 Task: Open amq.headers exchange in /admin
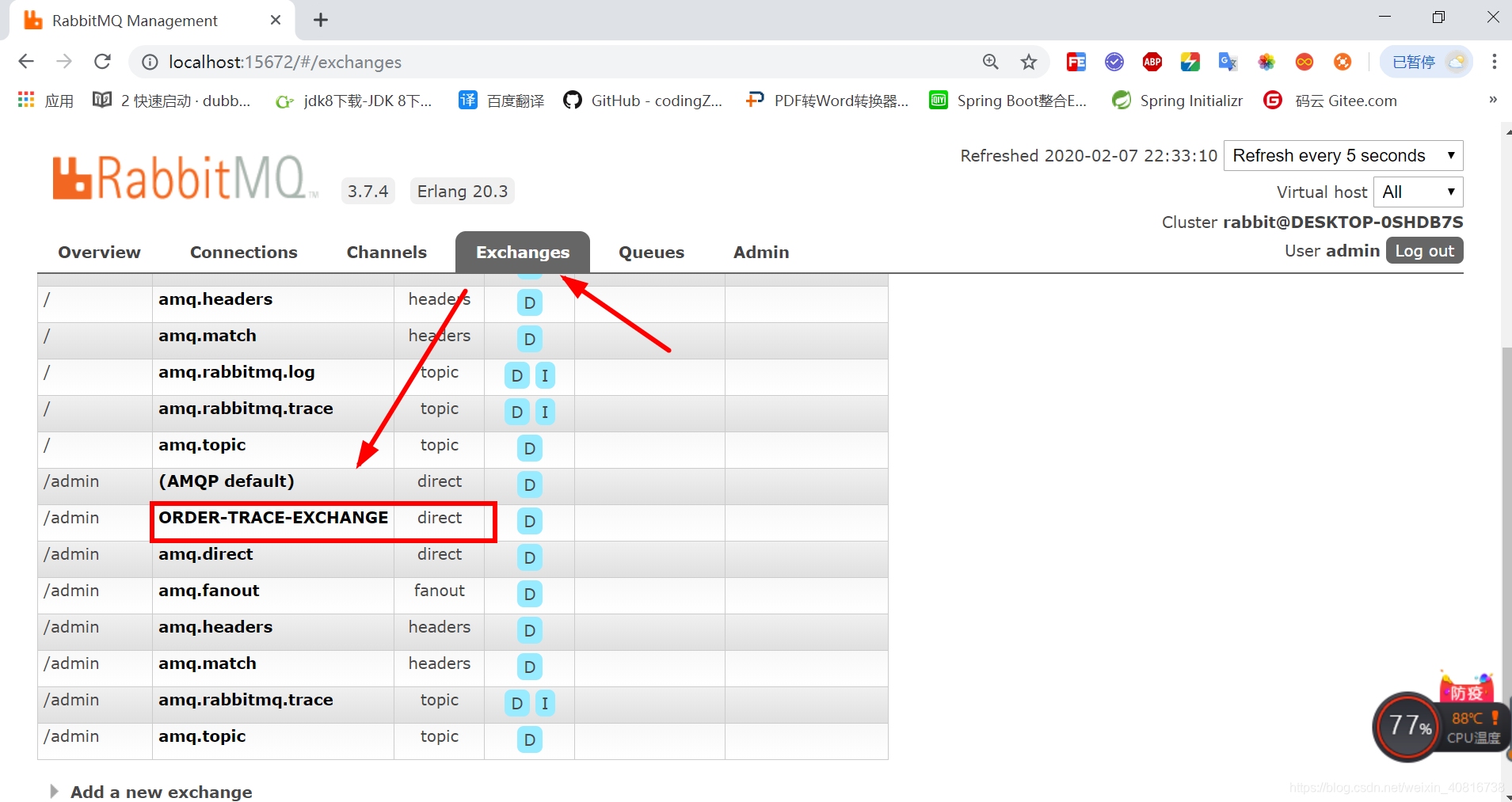click(x=215, y=627)
